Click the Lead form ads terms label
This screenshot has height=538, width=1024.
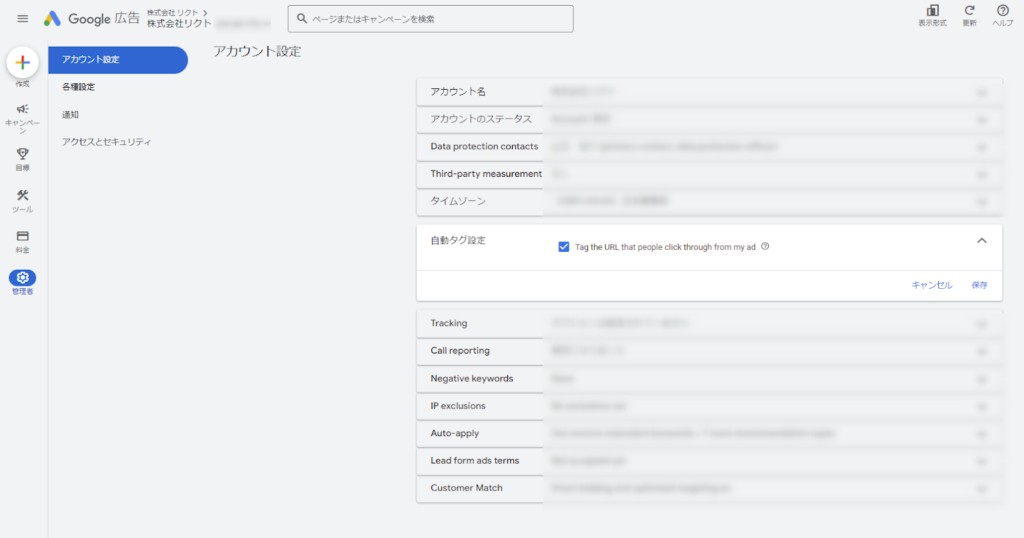pyautogui.click(x=475, y=461)
